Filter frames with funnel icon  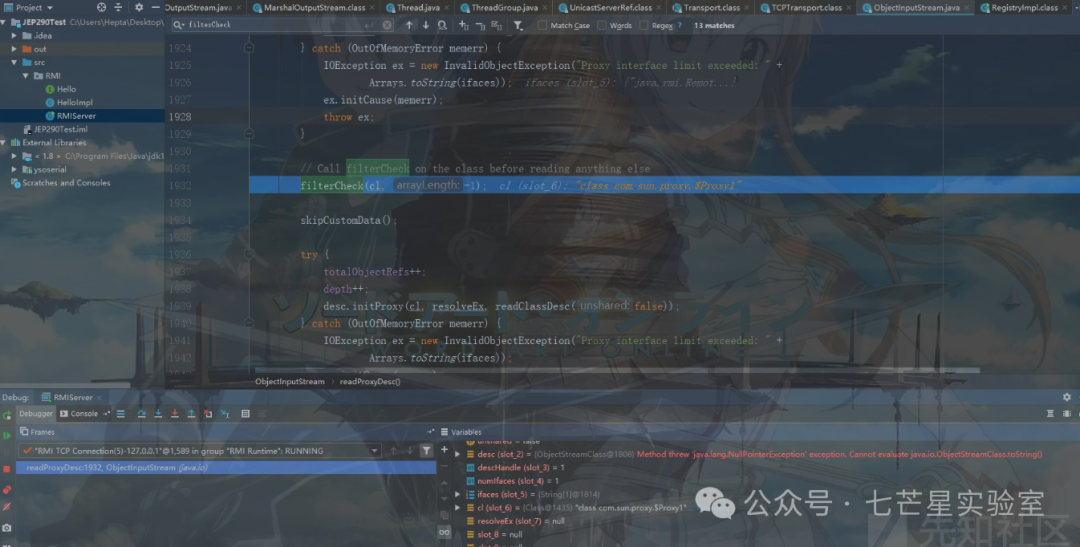(x=426, y=451)
